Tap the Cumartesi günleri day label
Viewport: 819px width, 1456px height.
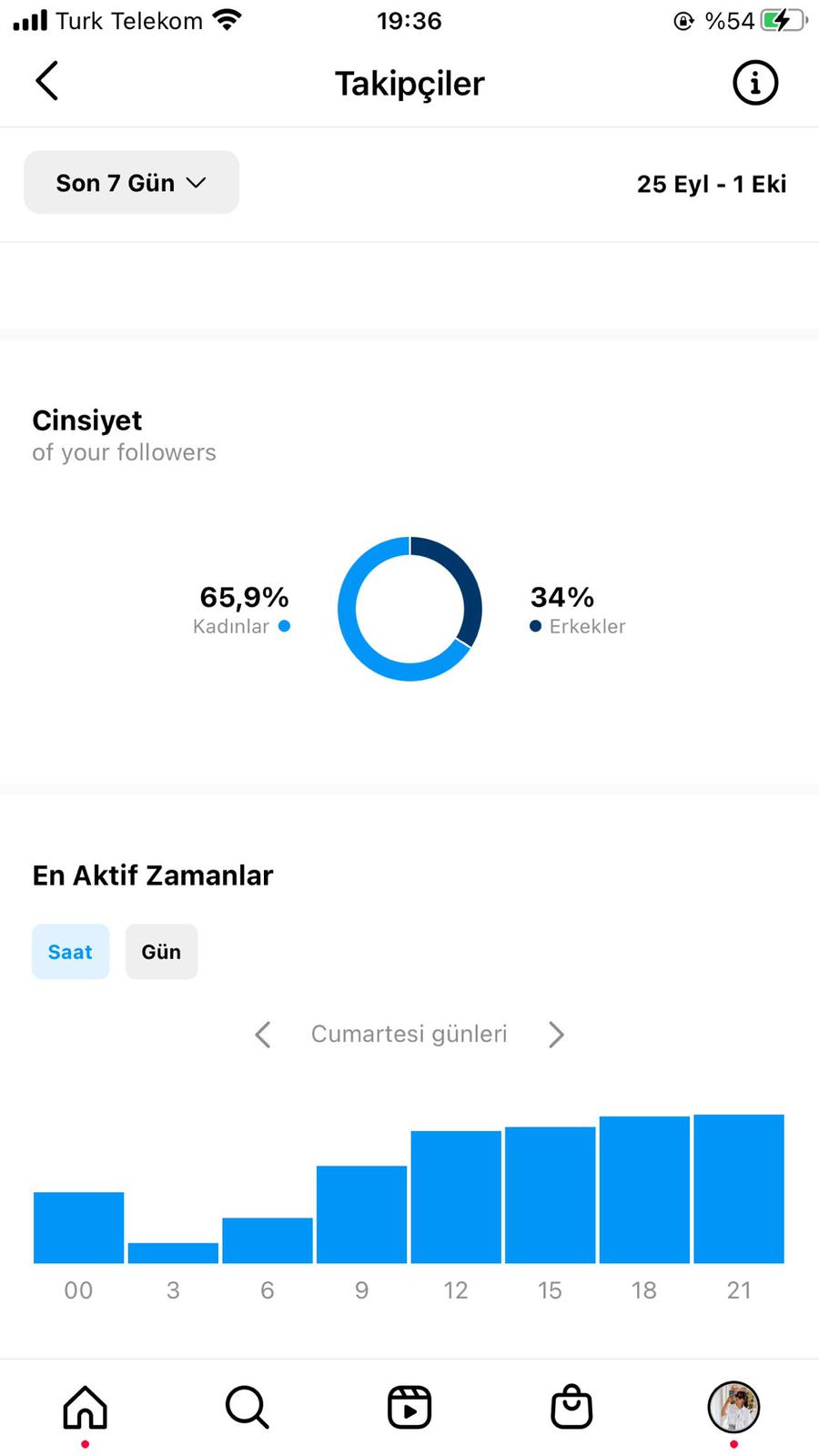point(409,1034)
